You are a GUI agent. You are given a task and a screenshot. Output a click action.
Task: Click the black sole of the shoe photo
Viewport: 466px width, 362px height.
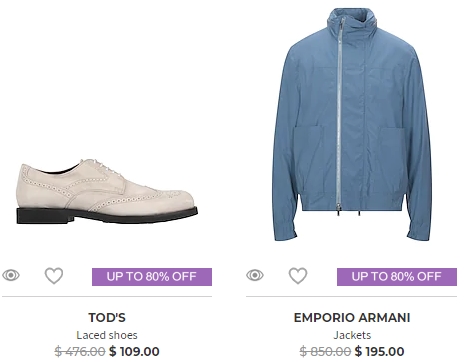[x=107, y=216]
